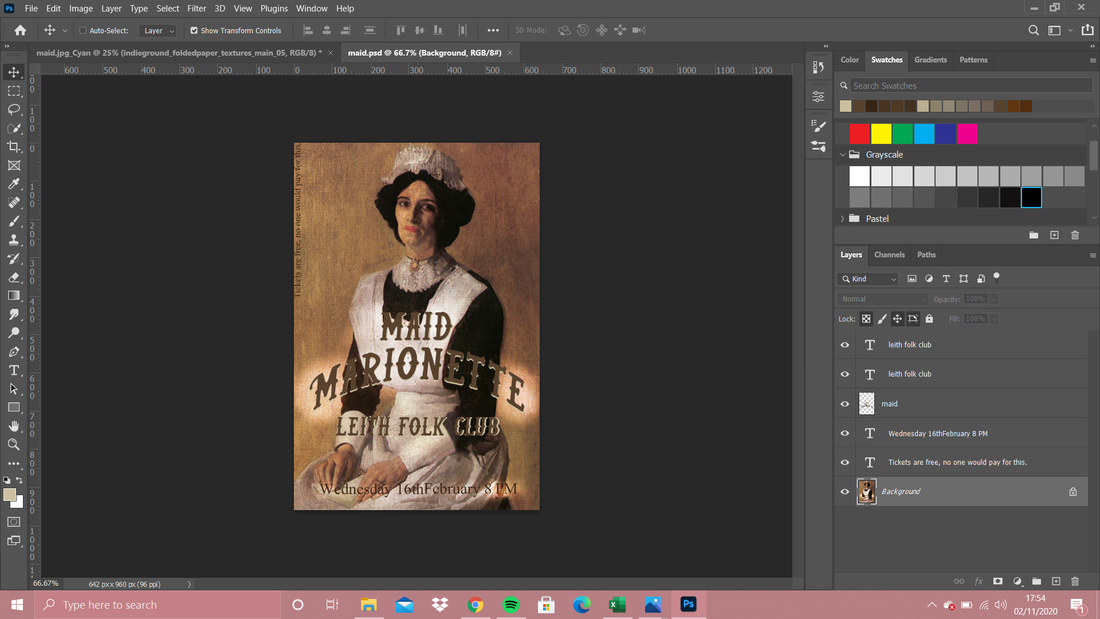Screen dimensions: 1100x619
Task: Open layer style fx menu
Action: coord(979,581)
